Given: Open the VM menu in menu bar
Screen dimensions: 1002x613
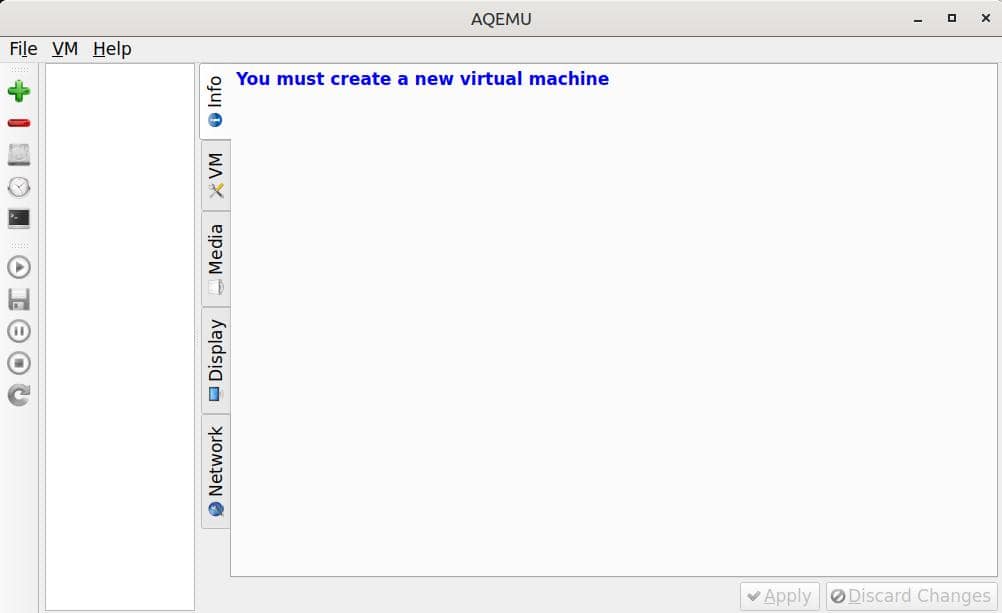Looking at the screenshot, I should tap(65, 49).
